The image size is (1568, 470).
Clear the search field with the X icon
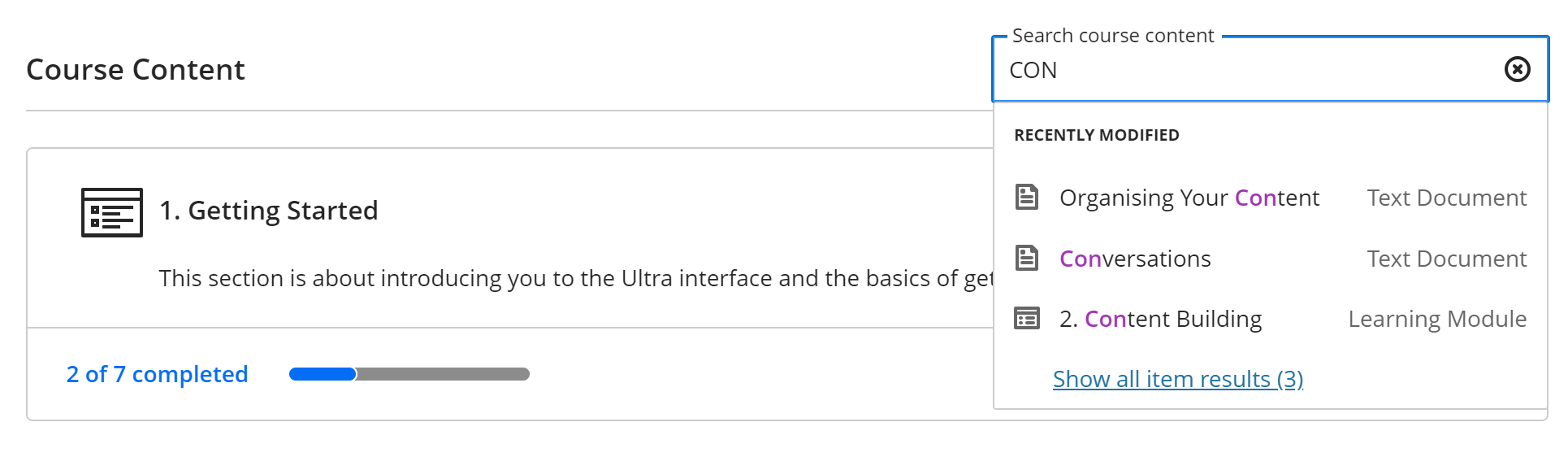pos(1517,70)
